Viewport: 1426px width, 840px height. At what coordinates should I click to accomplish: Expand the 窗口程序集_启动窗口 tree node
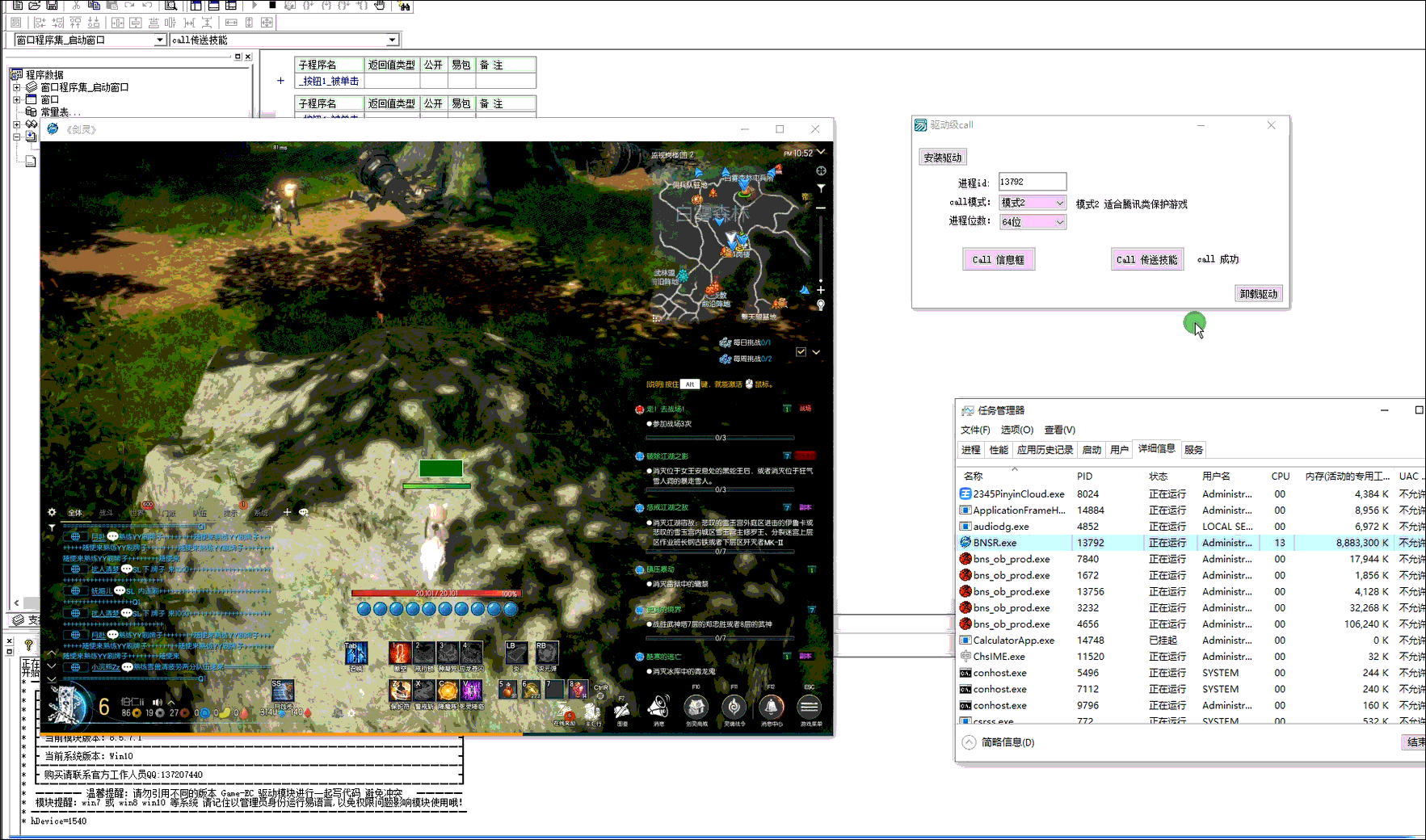click(x=16, y=87)
